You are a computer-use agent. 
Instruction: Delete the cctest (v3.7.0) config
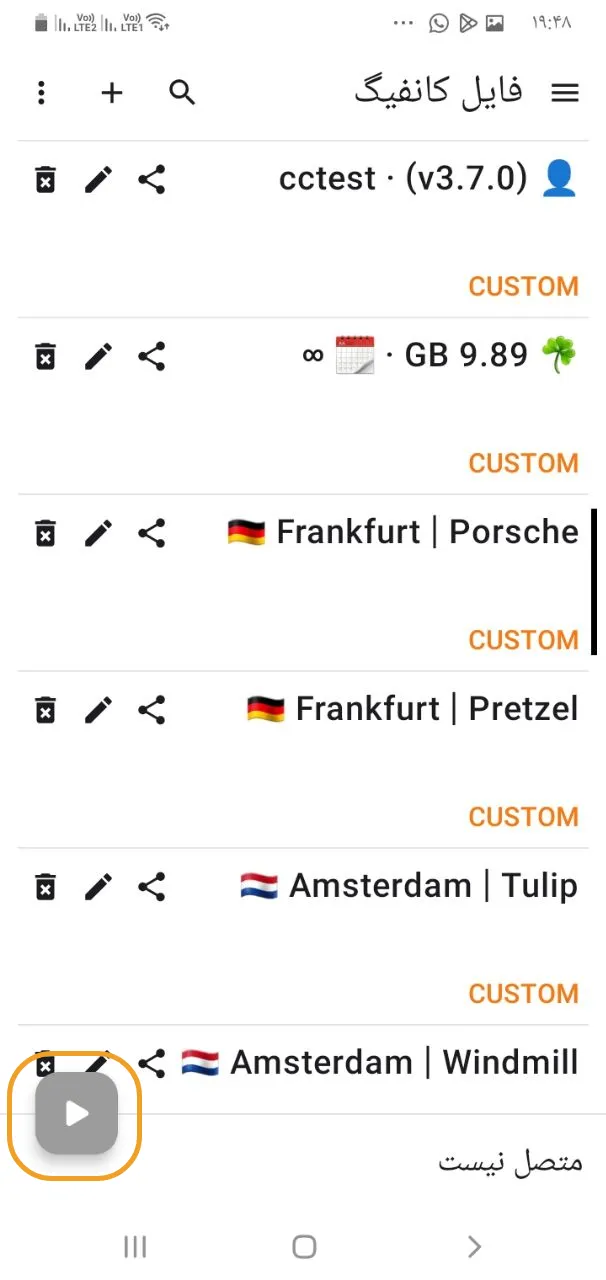point(45,180)
